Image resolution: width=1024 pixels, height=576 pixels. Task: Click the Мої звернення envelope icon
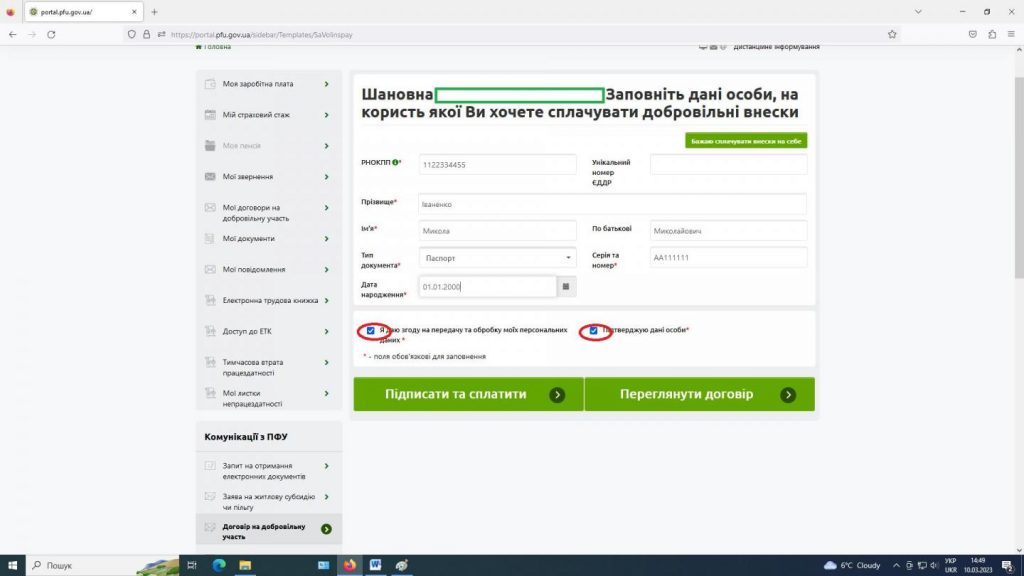(x=210, y=177)
